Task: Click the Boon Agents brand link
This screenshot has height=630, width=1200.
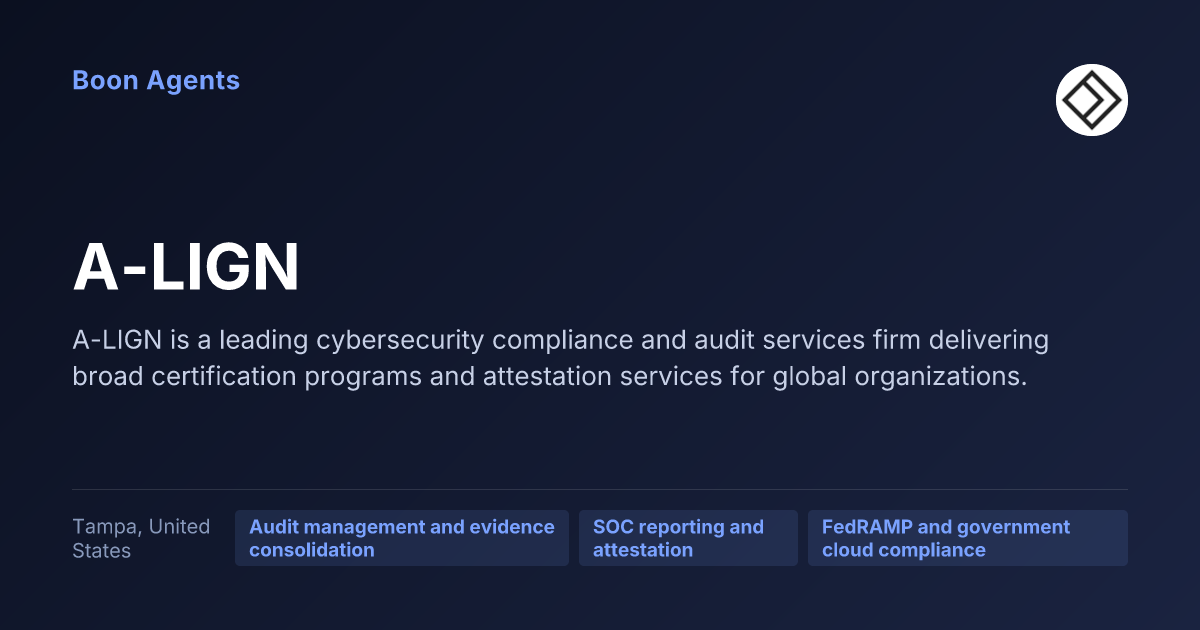Action: [x=156, y=80]
